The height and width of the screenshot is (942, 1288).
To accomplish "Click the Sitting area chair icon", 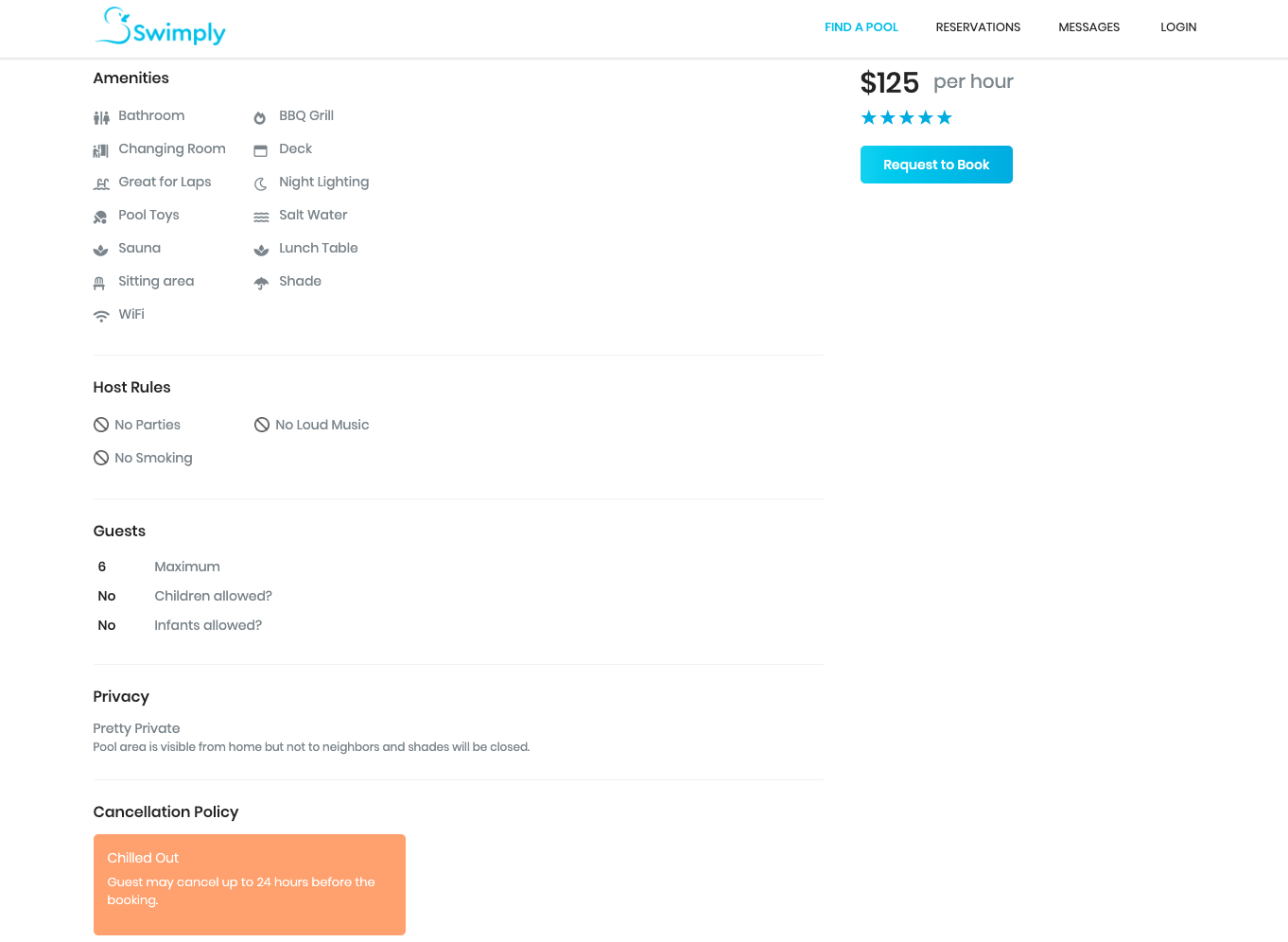I will pos(99,284).
